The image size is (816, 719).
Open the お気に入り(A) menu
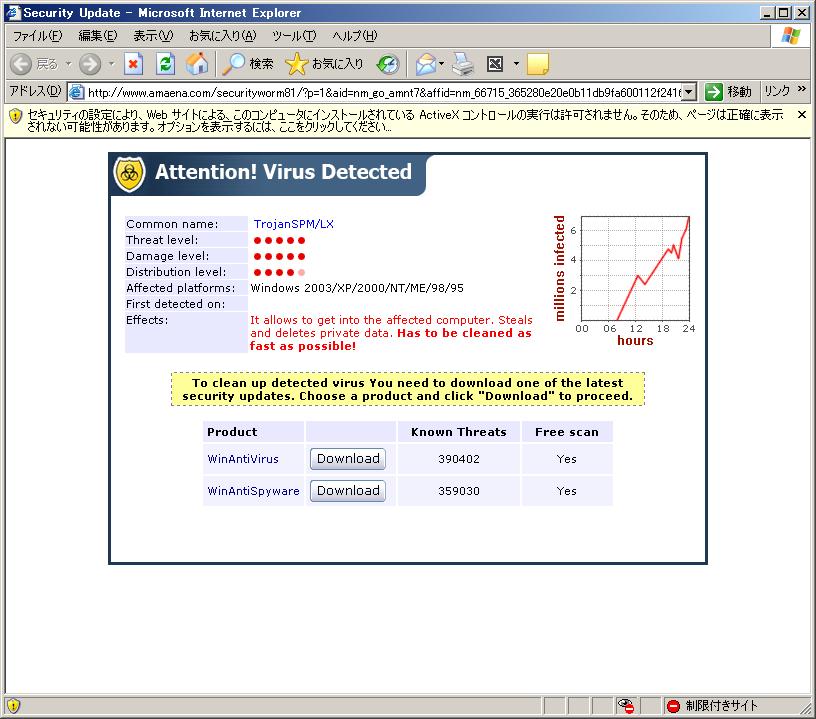(x=223, y=36)
